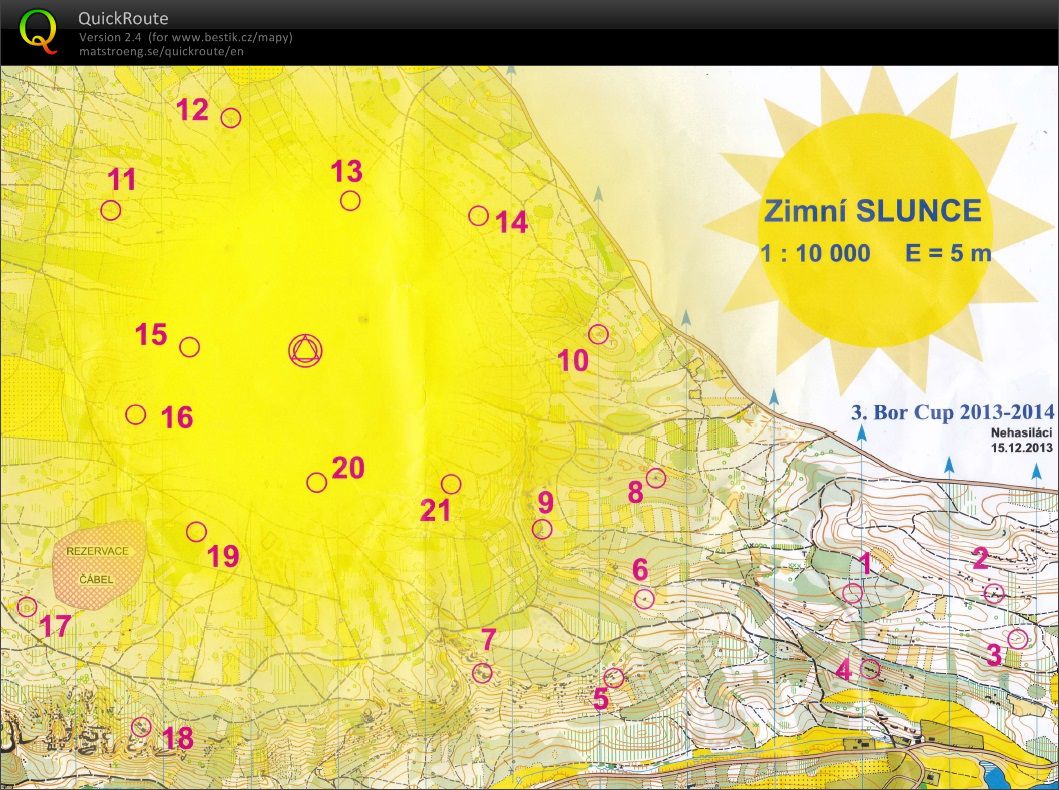This screenshot has height=790, width=1059.
Task: Click the control circle marked 7
Action: pyautogui.click(x=482, y=673)
